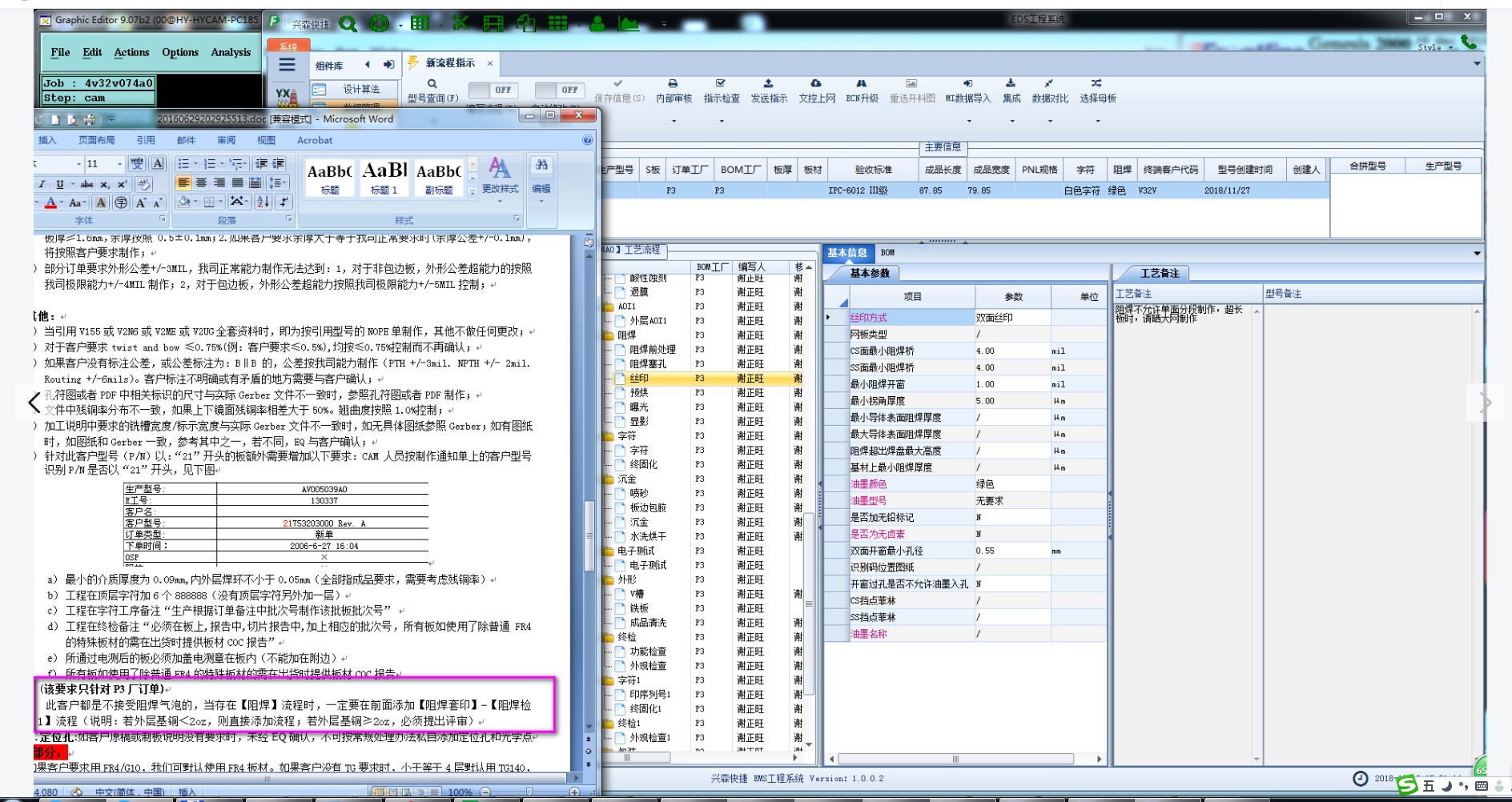1512x802 pixels.
Task: Click green phone icon at top right
Action: click(x=1468, y=42)
